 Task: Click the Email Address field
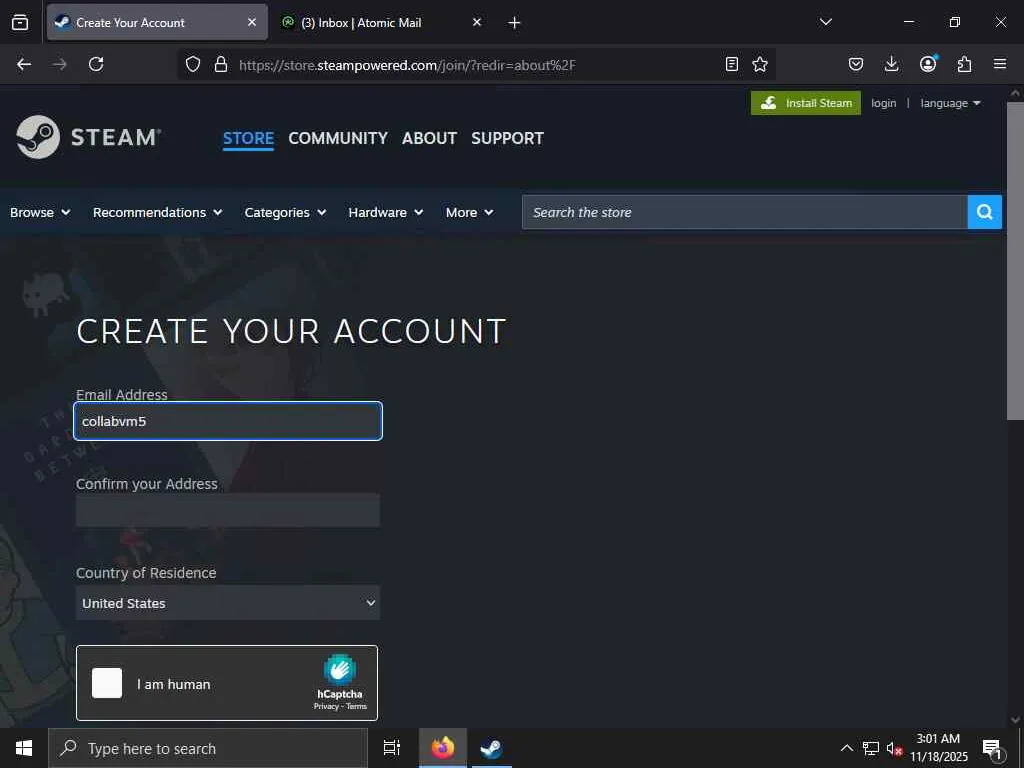pyautogui.click(x=228, y=421)
